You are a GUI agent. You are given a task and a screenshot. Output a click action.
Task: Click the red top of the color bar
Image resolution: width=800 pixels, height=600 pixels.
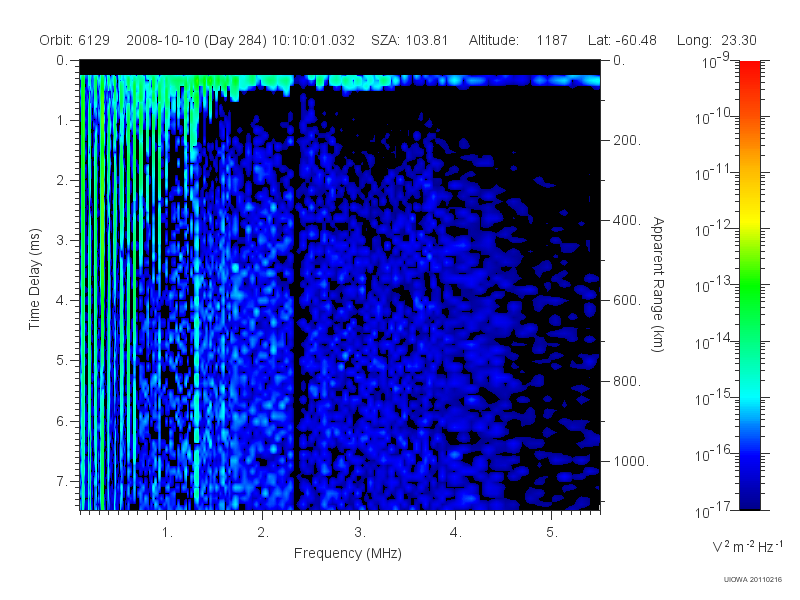click(x=749, y=77)
